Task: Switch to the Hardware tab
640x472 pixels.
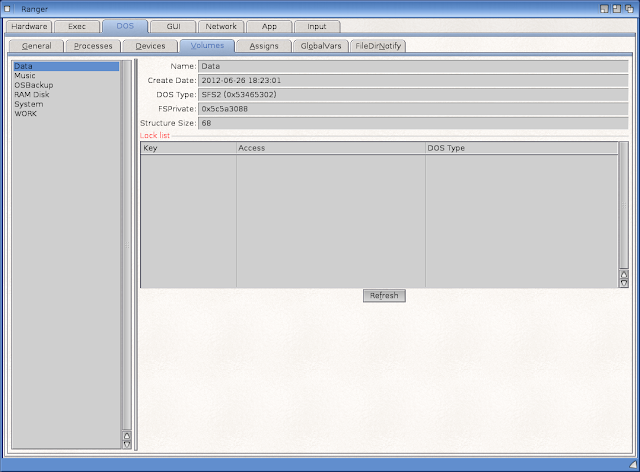Action: [29, 26]
